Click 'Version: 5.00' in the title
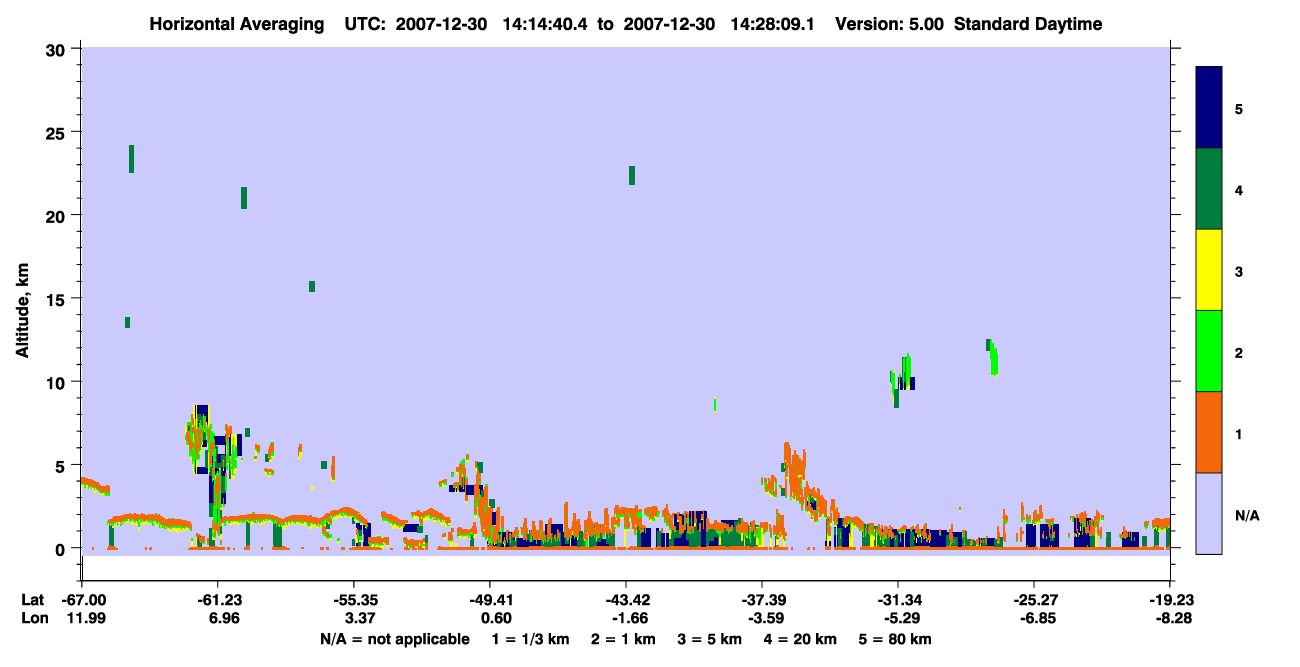The width and height of the screenshot is (1300, 667). [x=892, y=24]
